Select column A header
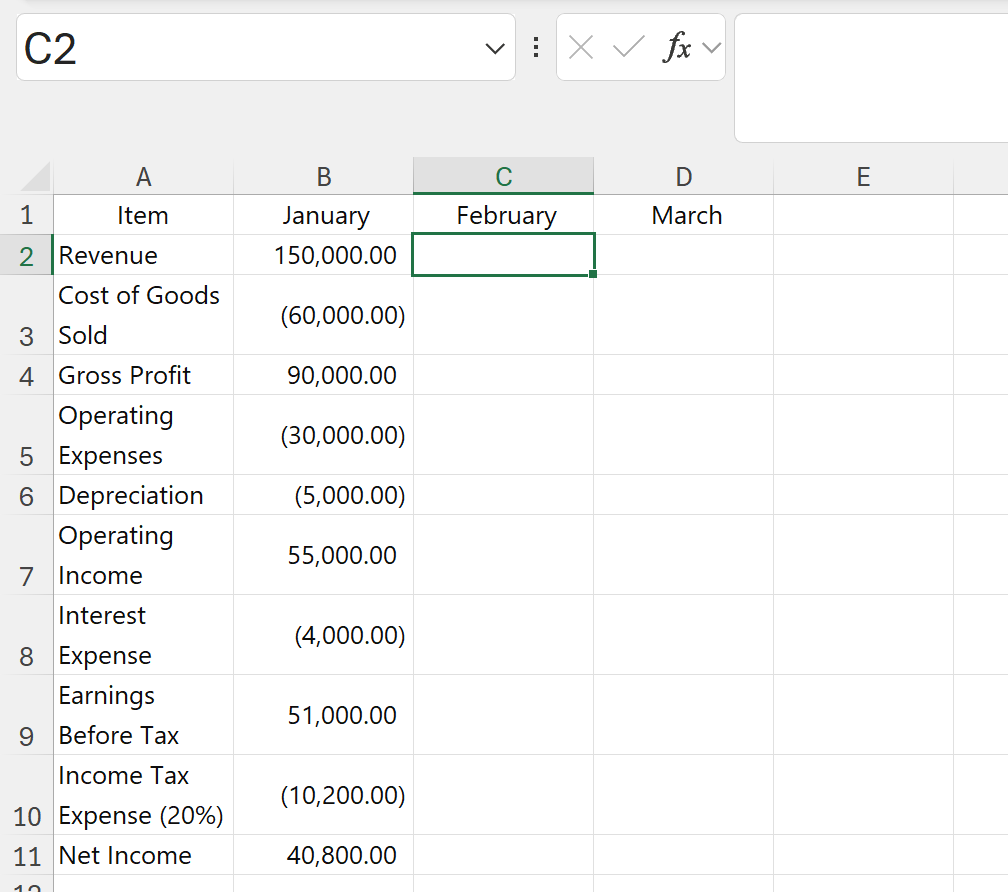 (143, 177)
